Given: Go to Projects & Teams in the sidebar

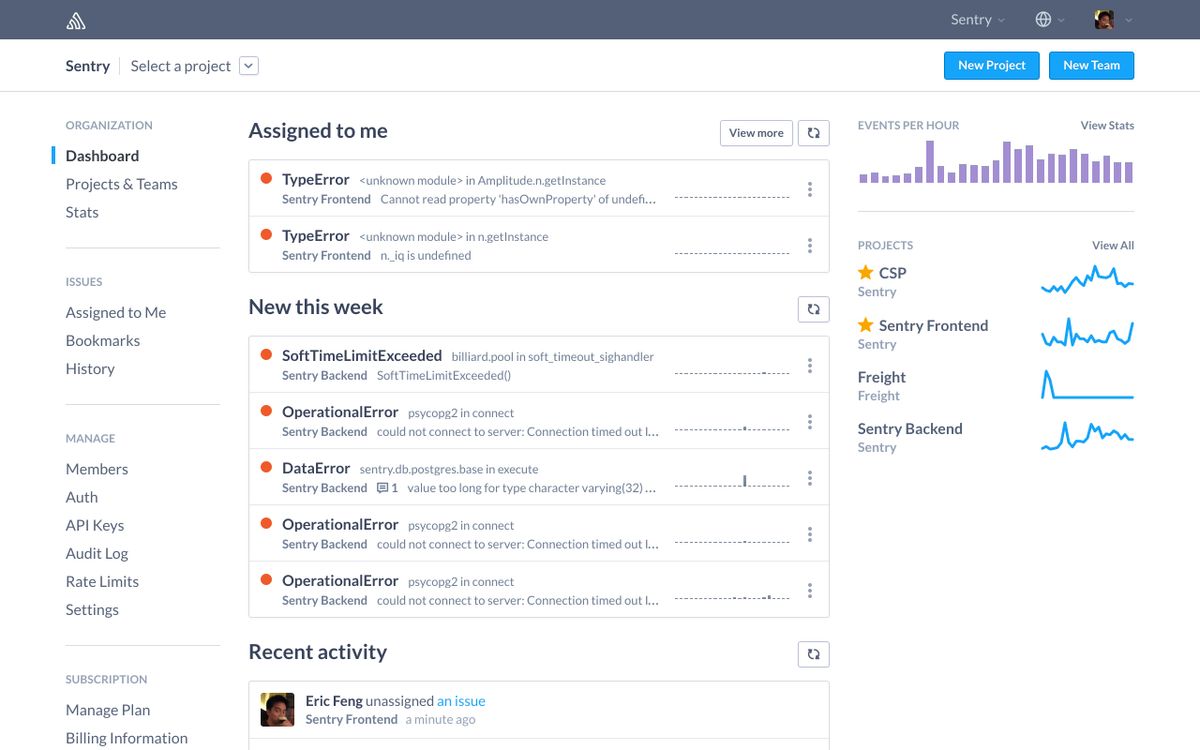Looking at the screenshot, I should click(121, 184).
